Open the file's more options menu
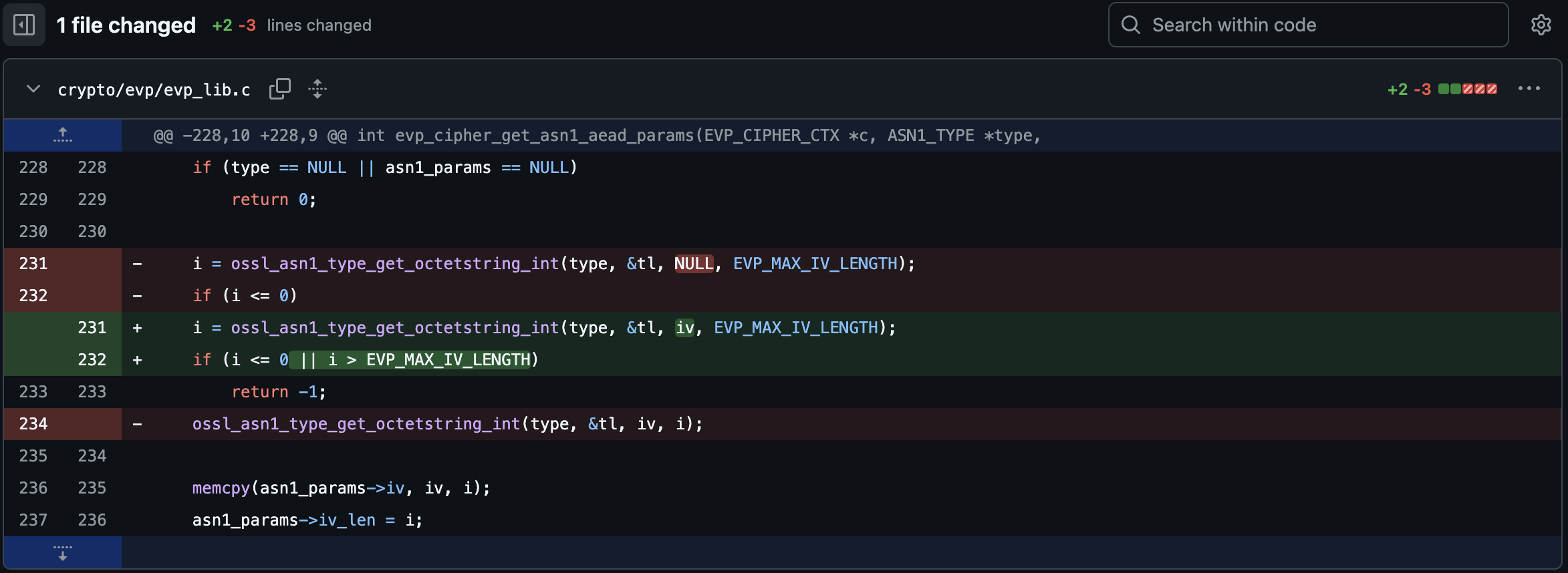Image resolution: width=1568 pixels, height=573 pixels. click(x=1529, y=89)
